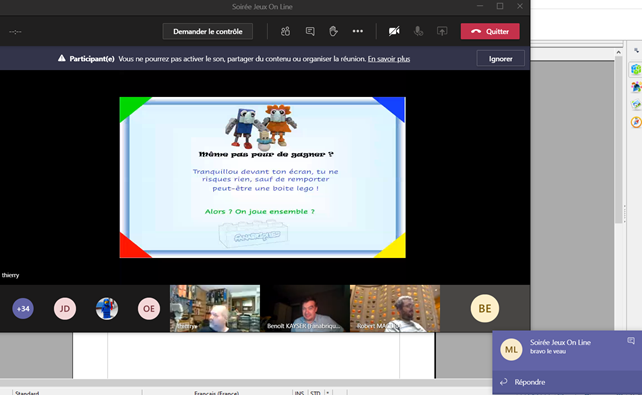Click the Demander le contrôle button
The height and width of the screenshot is (395, 642).
(208, 32)
